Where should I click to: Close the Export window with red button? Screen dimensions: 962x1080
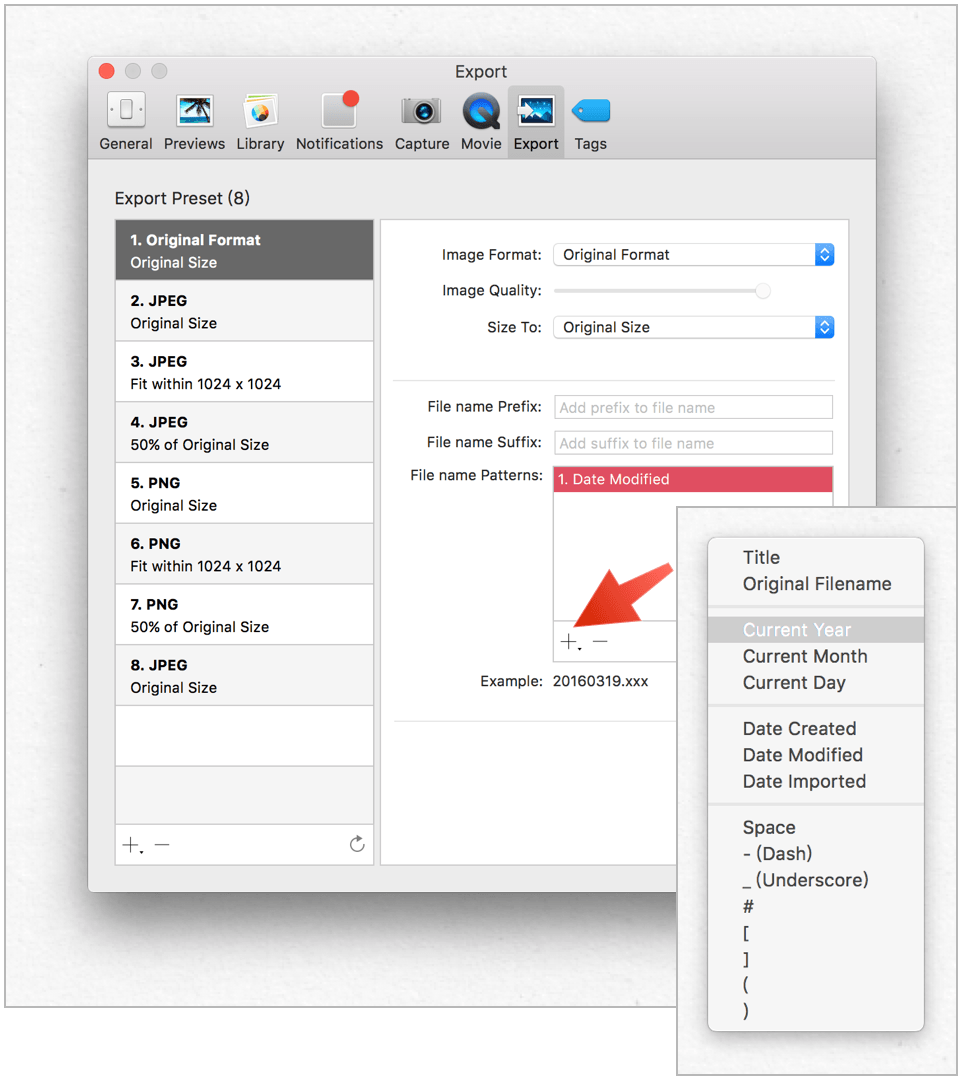[x=107, y=71]
